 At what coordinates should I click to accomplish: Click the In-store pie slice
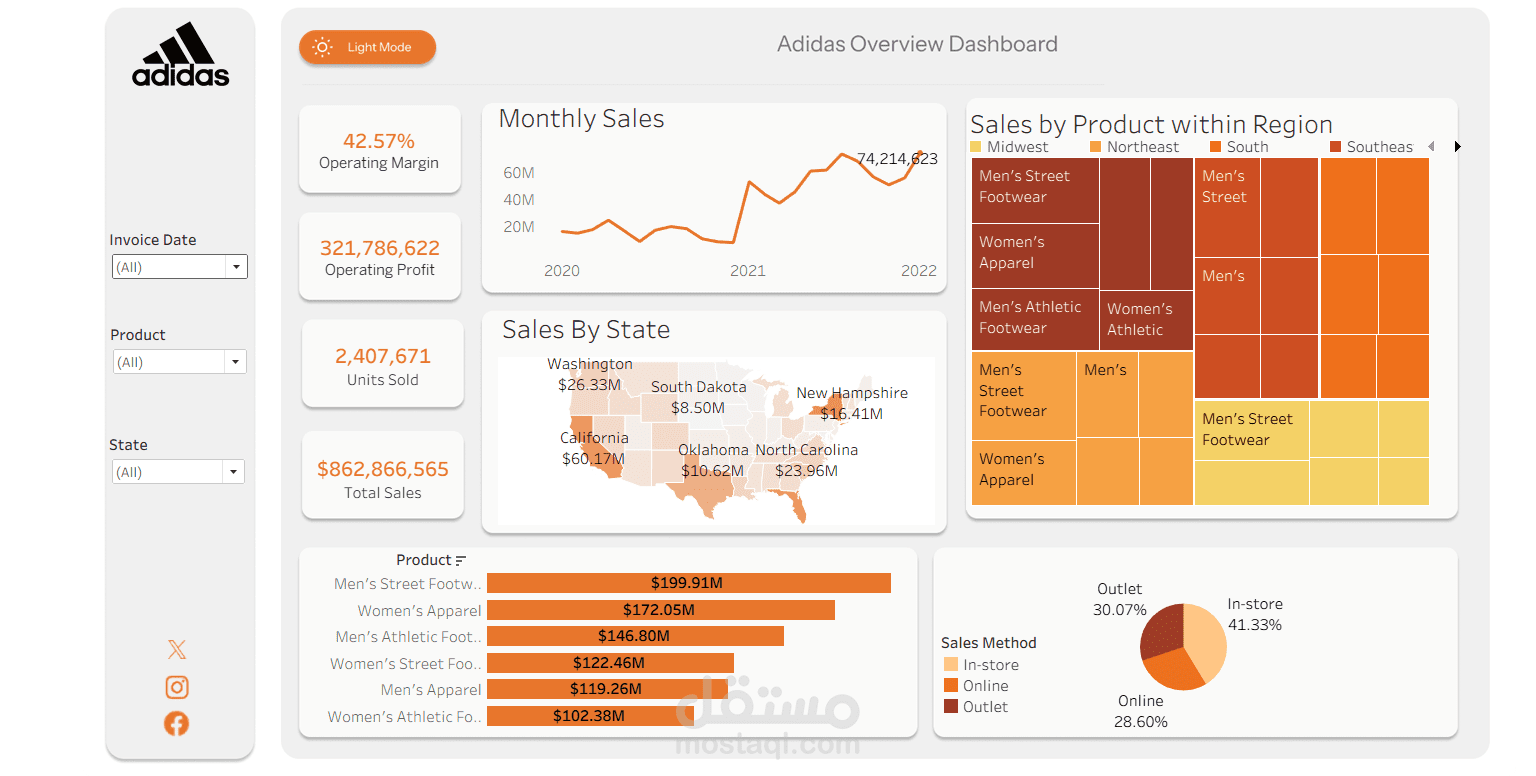pos(1208,640)
